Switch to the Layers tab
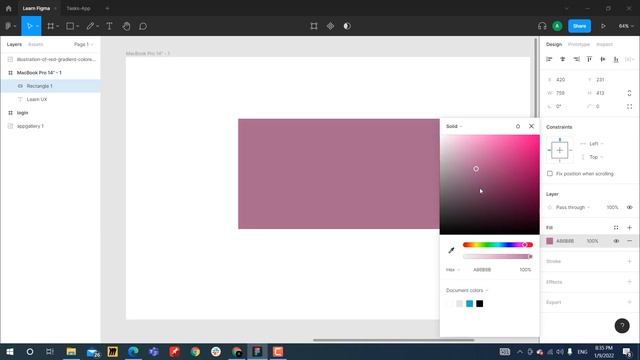Screen dimensions: 640x360 [x=14, y=44]
